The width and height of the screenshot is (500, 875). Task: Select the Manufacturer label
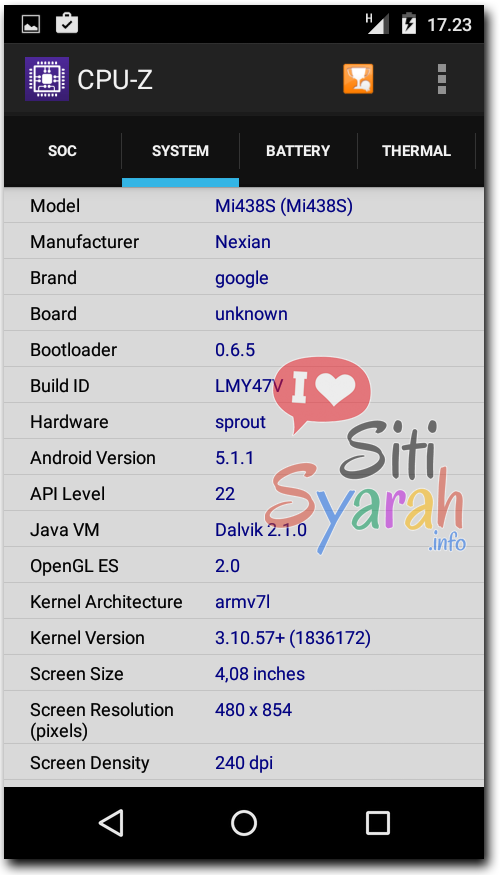point(84,242)
